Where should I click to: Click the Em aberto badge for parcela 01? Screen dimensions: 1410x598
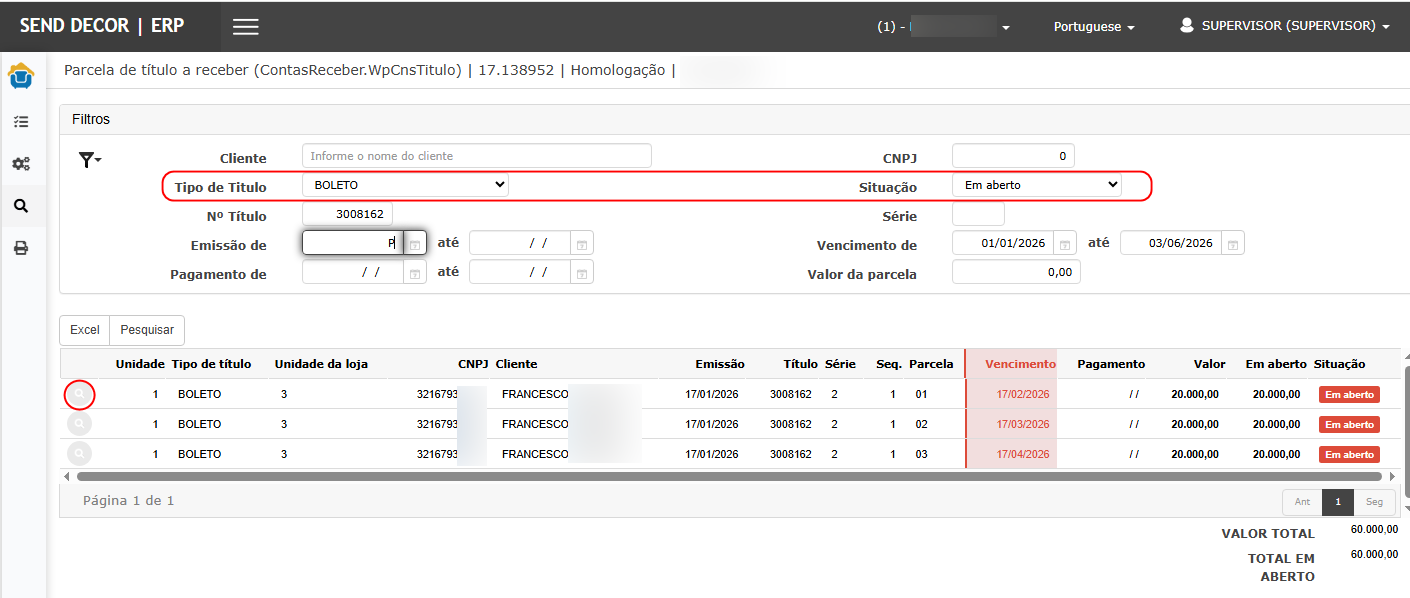coord(1349,395)
